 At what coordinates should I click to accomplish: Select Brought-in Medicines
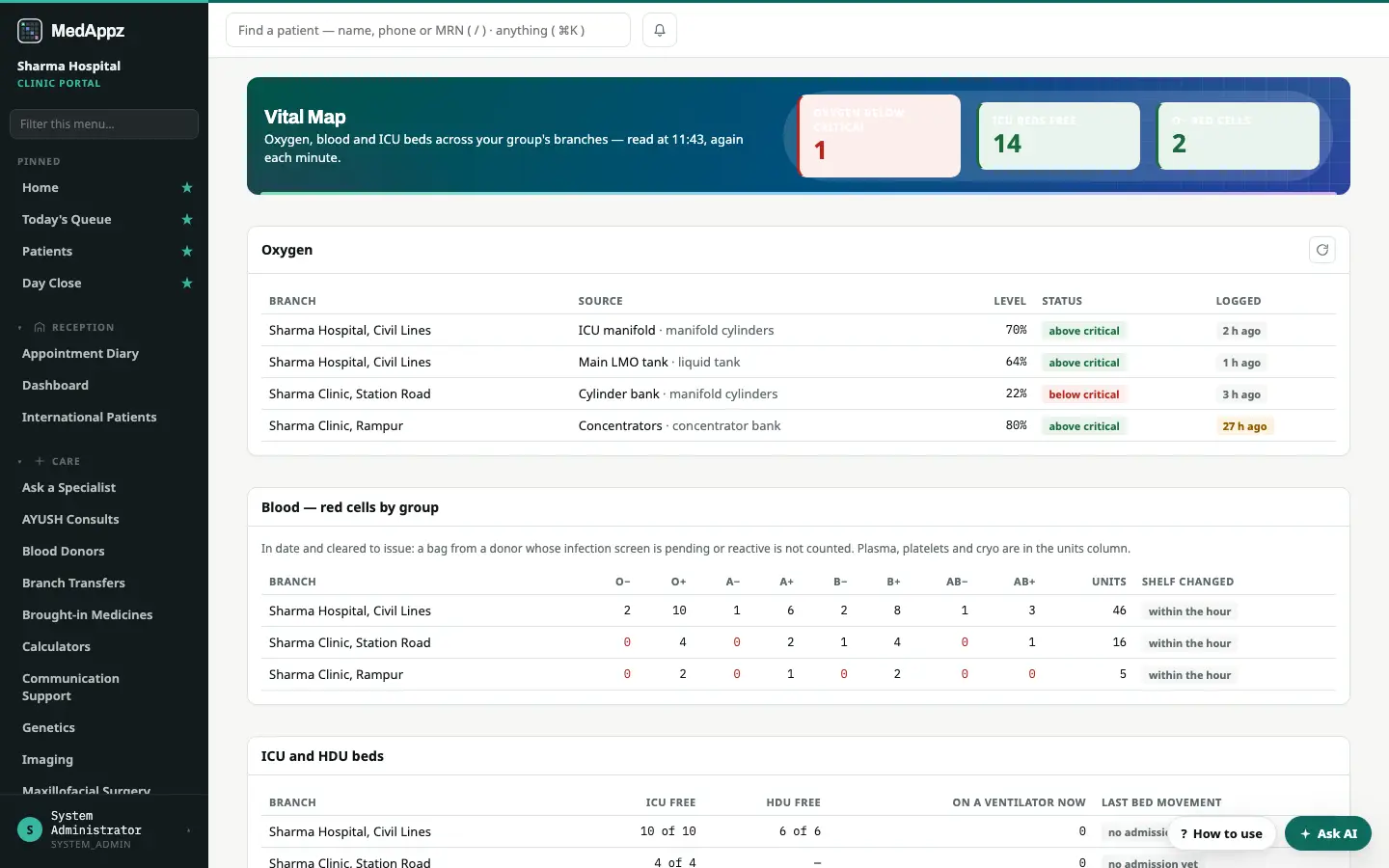click(87, 614)
